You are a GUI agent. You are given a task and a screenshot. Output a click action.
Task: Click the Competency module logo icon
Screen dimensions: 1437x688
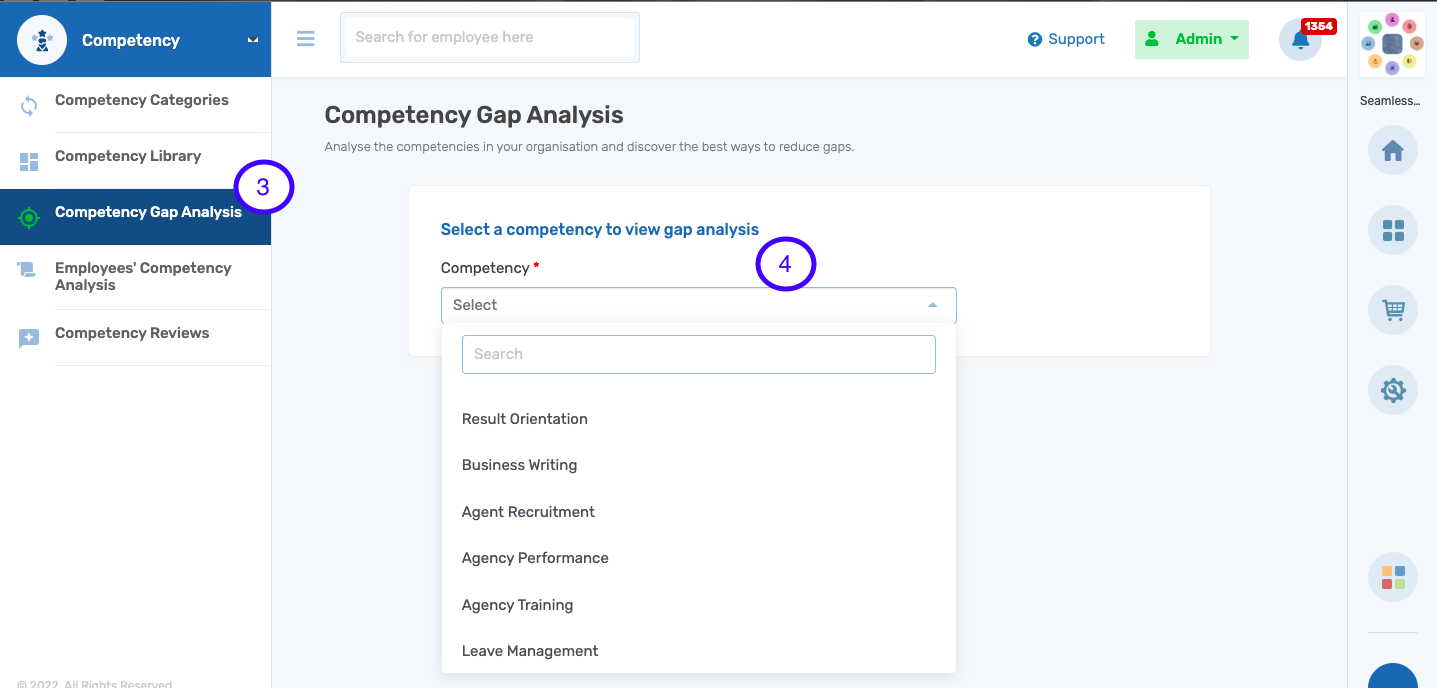[x=42, y=40]
